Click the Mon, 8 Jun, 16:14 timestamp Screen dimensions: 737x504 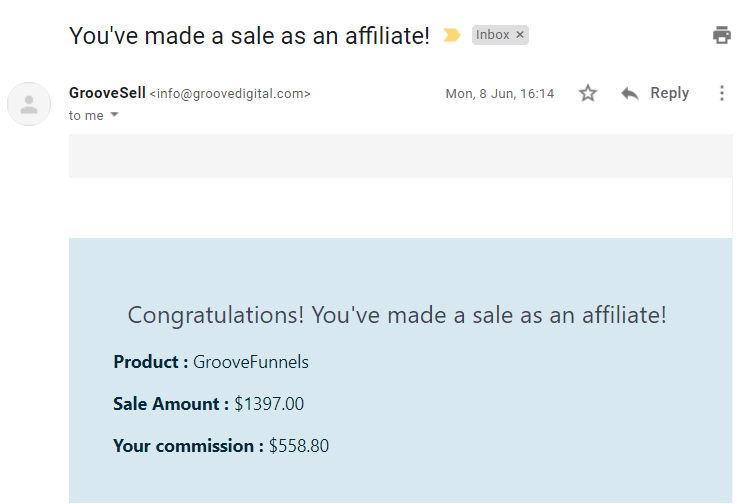click(x=499, y=94)
